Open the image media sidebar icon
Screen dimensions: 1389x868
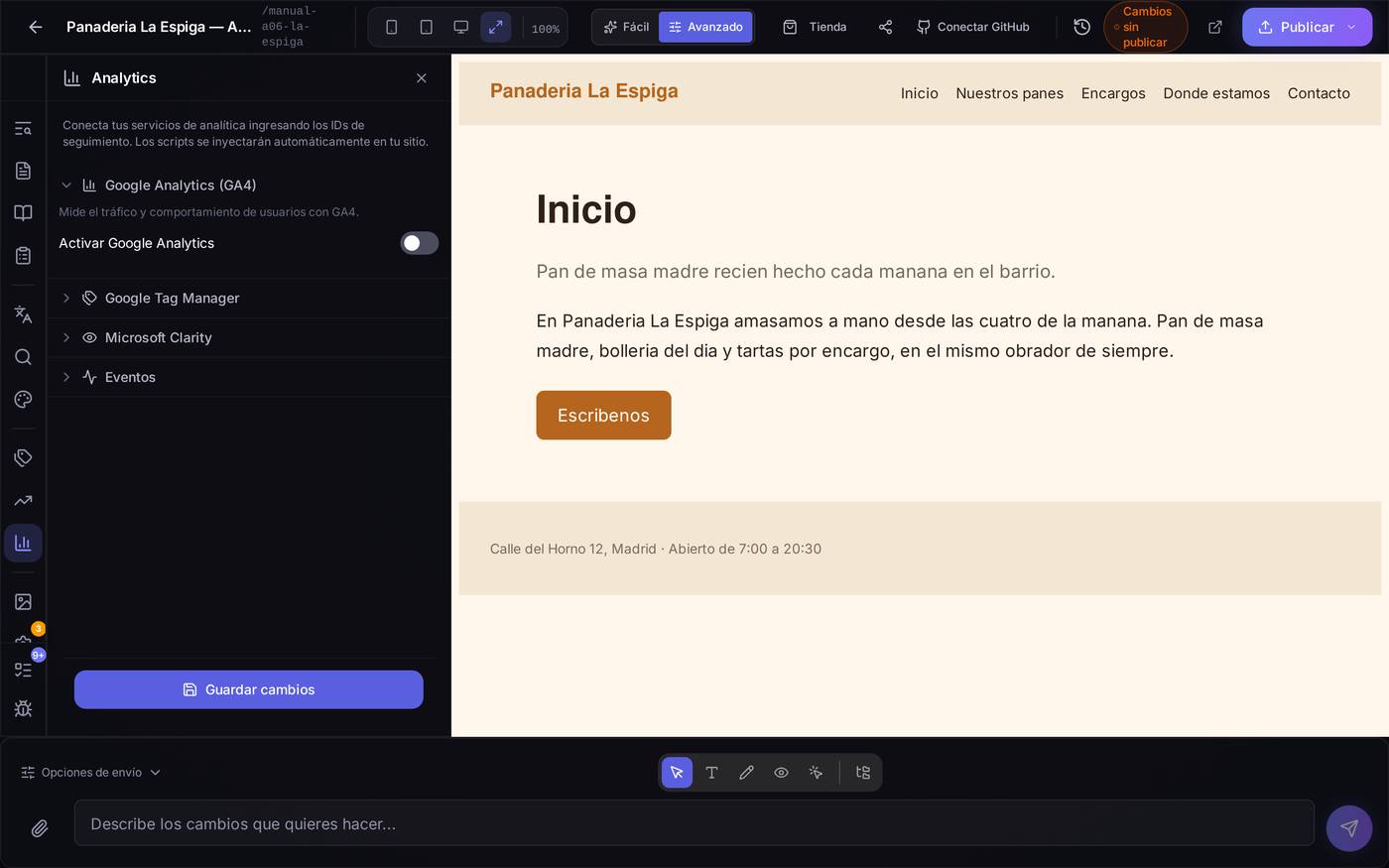[23, 601]
